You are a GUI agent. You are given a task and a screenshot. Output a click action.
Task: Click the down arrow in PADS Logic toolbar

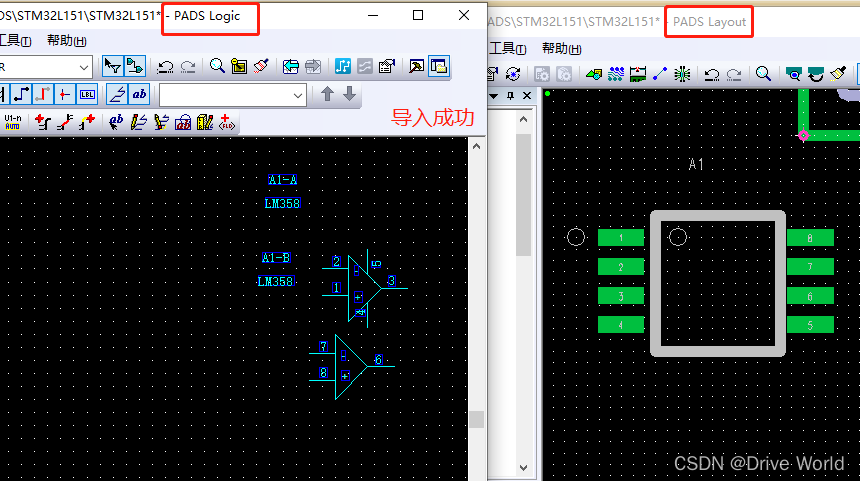tap(349, 94)
